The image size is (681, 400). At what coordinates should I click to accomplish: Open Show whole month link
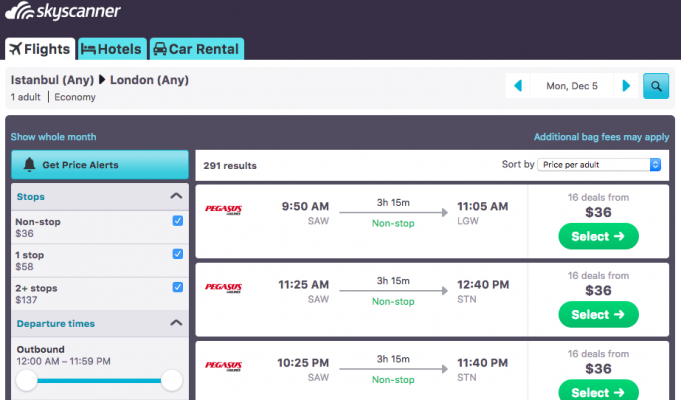(x=53, y=137)
